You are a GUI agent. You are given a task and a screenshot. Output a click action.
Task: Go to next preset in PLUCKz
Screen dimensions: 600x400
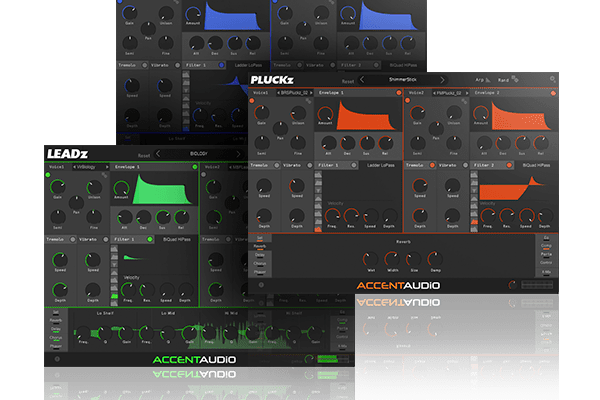[442, 80]
